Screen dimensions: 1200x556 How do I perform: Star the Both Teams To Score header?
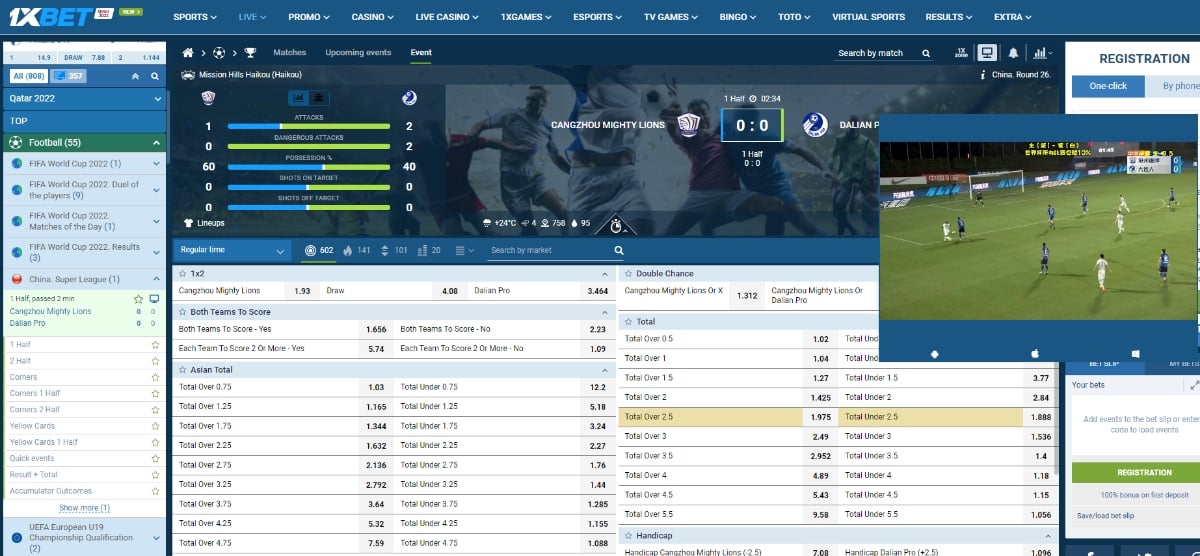click(x=182, y=312)
